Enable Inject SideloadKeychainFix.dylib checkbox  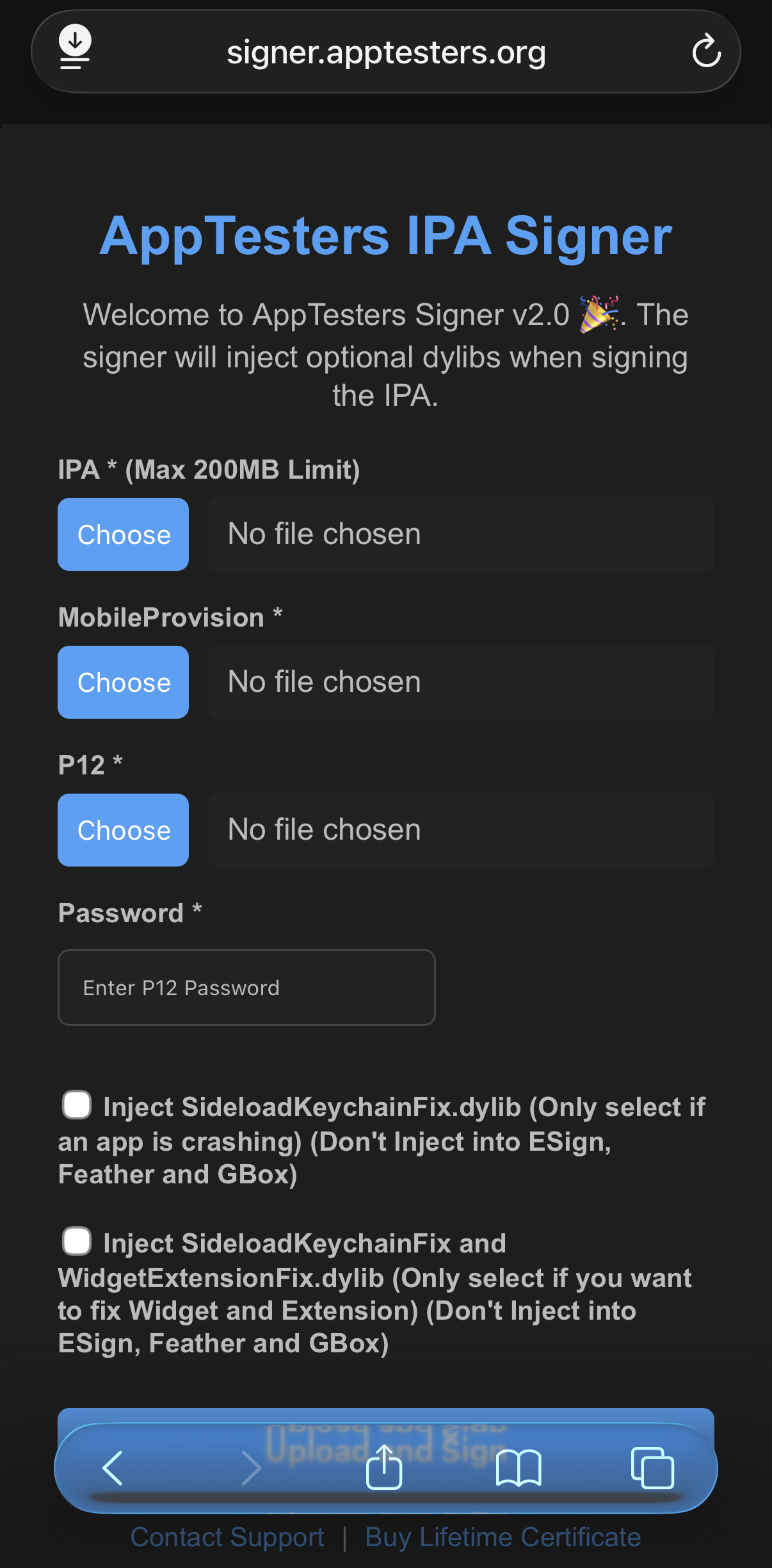click(x=77, y=1105)
